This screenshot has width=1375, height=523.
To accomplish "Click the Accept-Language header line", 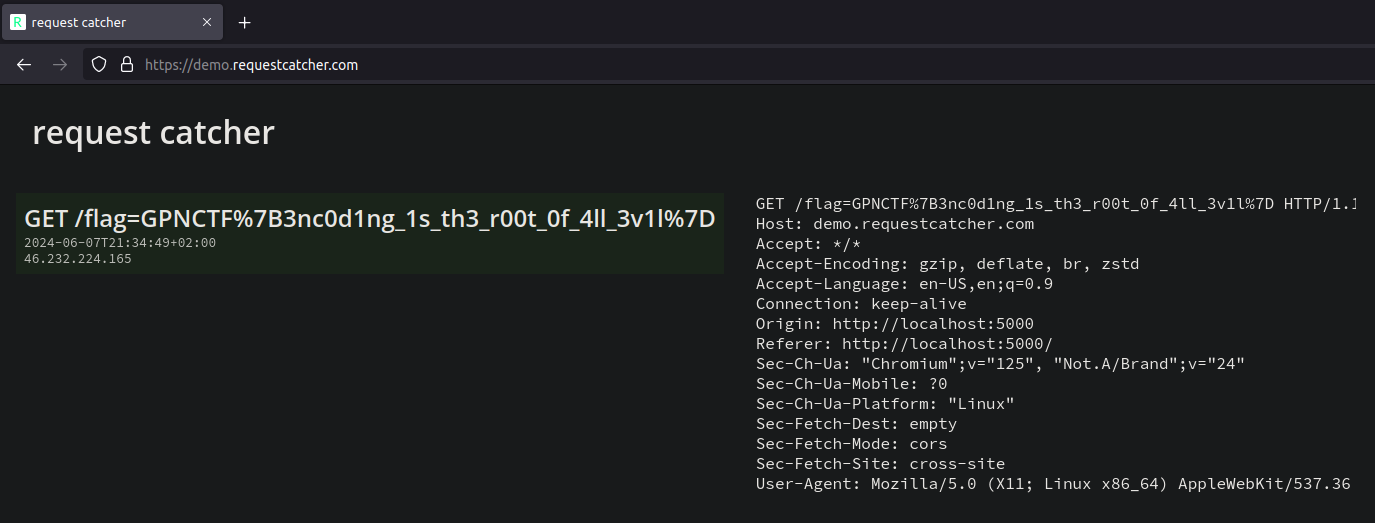I will [x=904, y=284].
